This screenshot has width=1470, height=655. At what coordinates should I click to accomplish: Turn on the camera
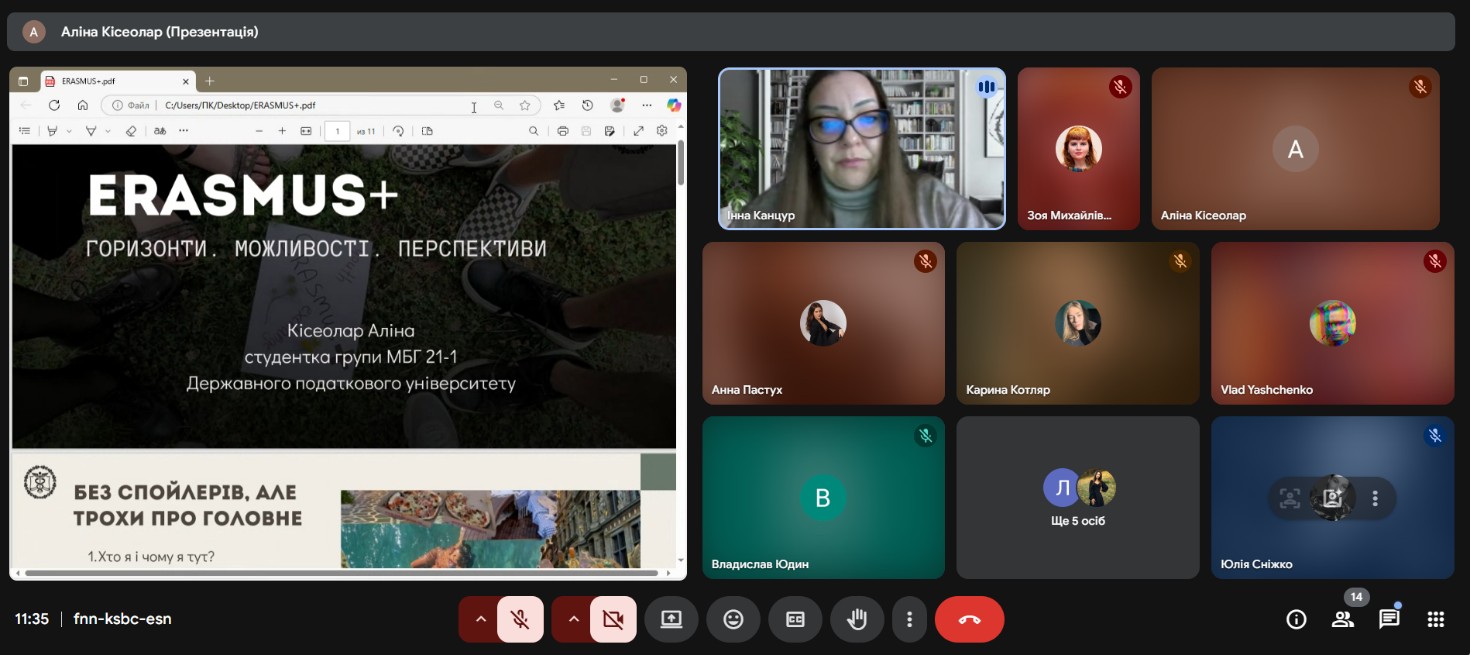[613, 619]
